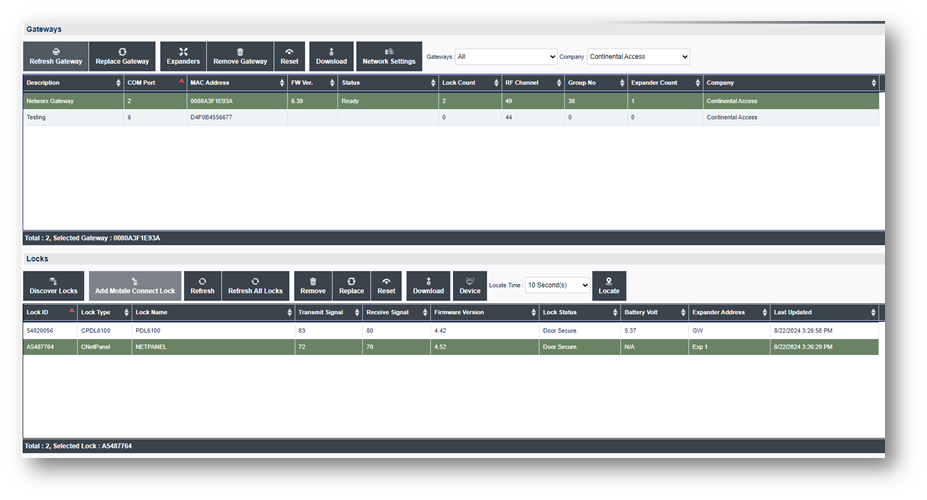
Task: Open the Expanders tool
Action: 183,56
